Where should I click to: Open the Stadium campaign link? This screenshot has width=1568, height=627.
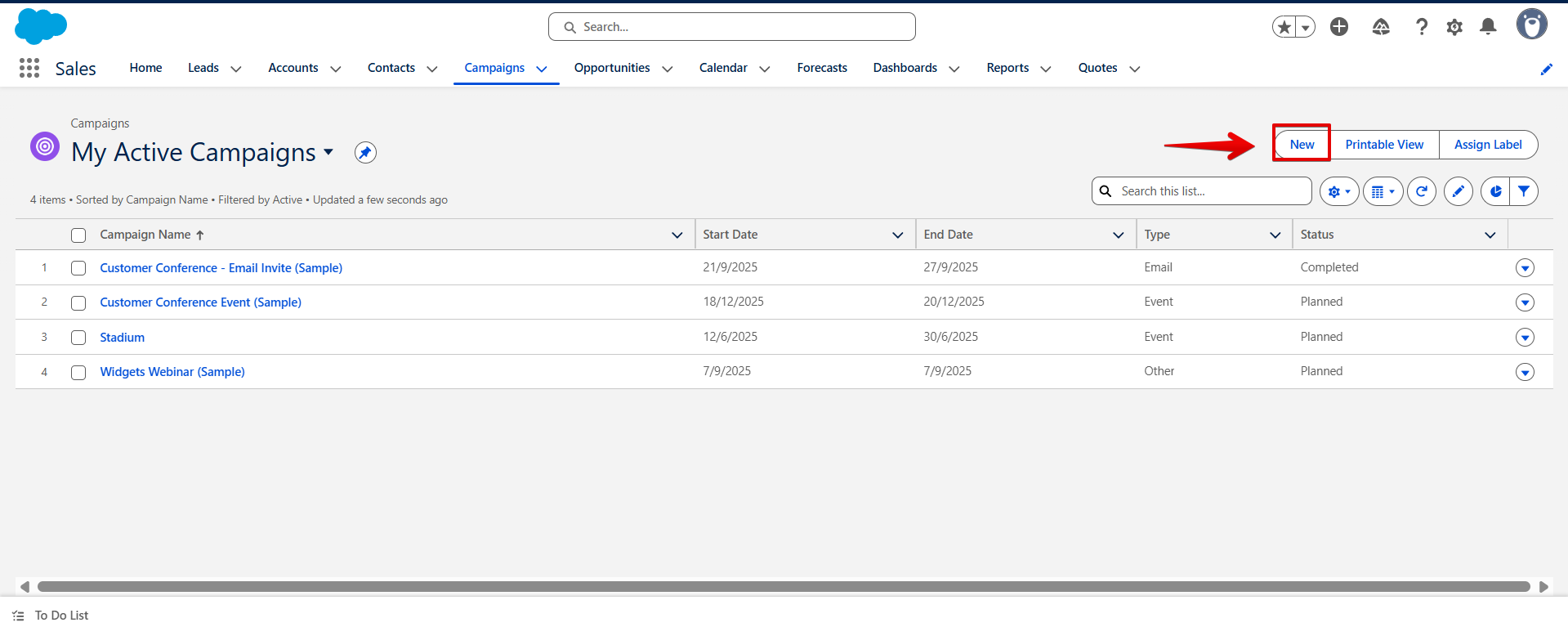(x=123, y=338)
